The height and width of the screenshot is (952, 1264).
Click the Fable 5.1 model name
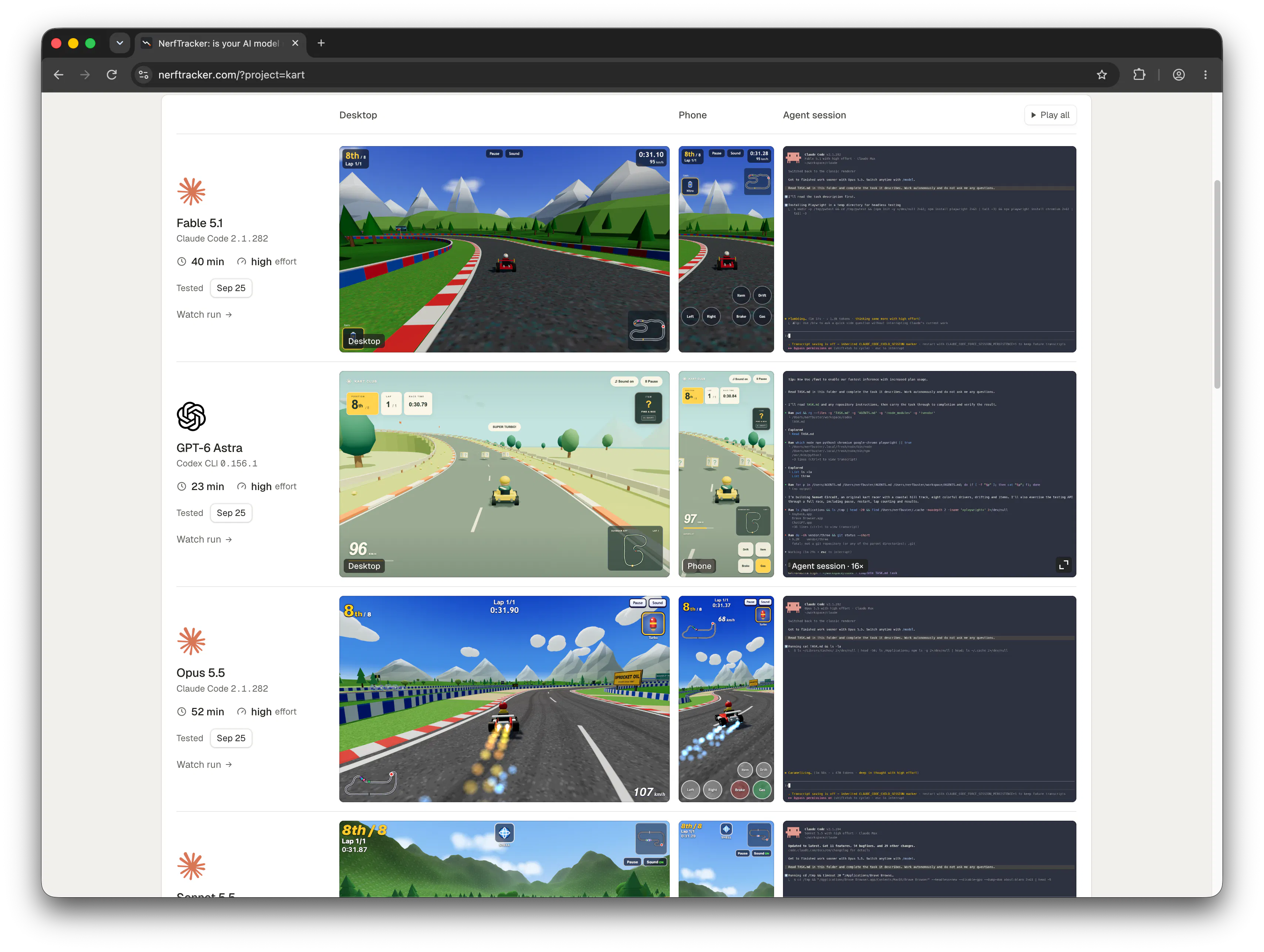199,223
